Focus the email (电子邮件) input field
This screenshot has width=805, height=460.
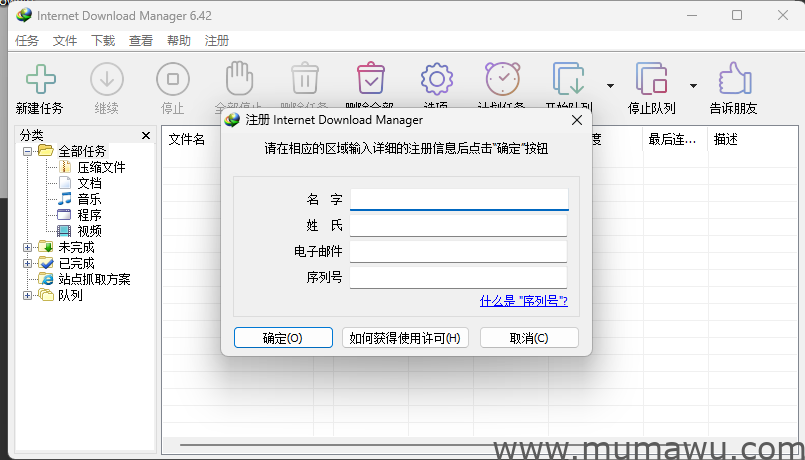458,252
